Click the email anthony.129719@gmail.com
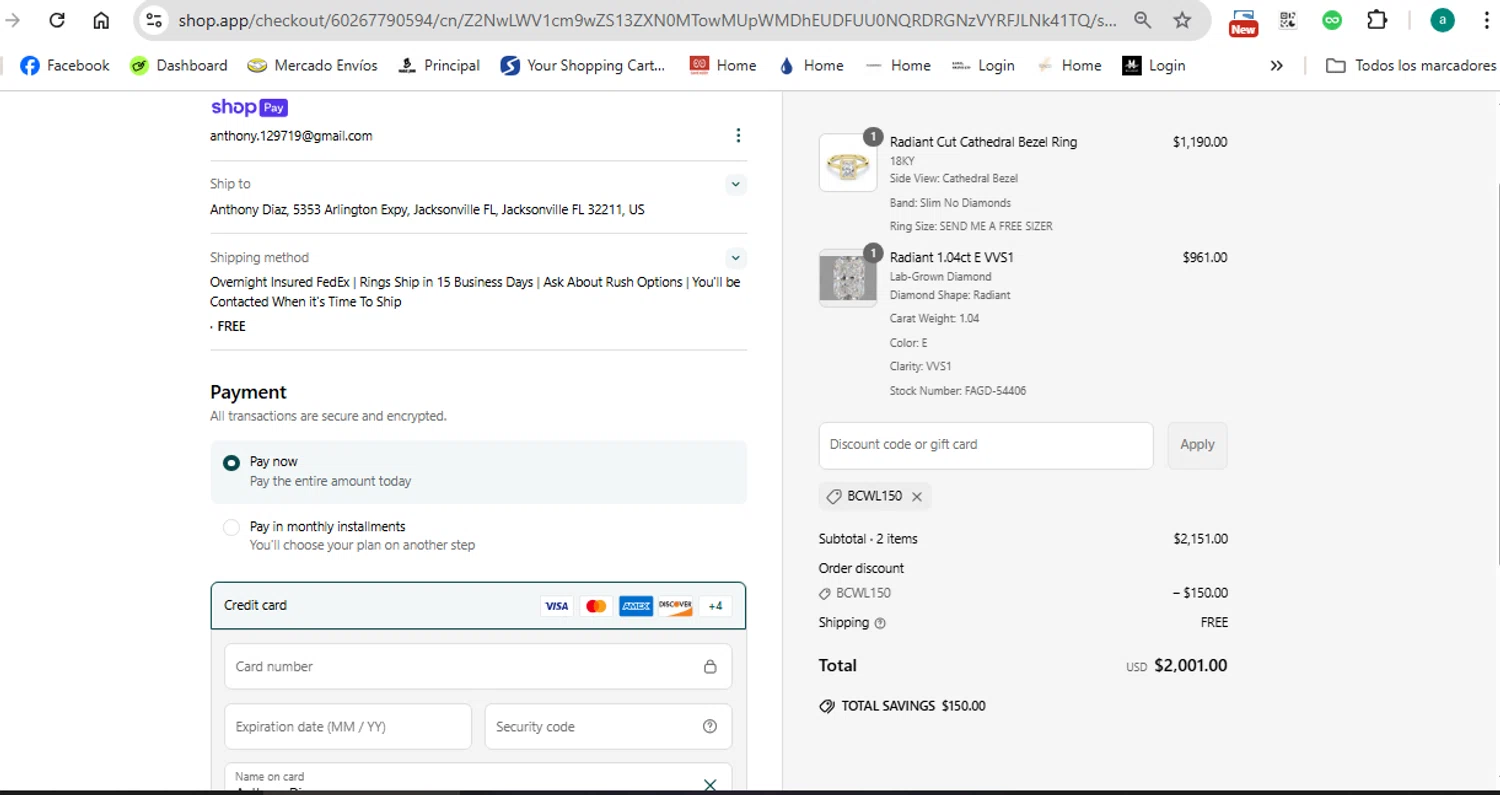 point(291,136)
